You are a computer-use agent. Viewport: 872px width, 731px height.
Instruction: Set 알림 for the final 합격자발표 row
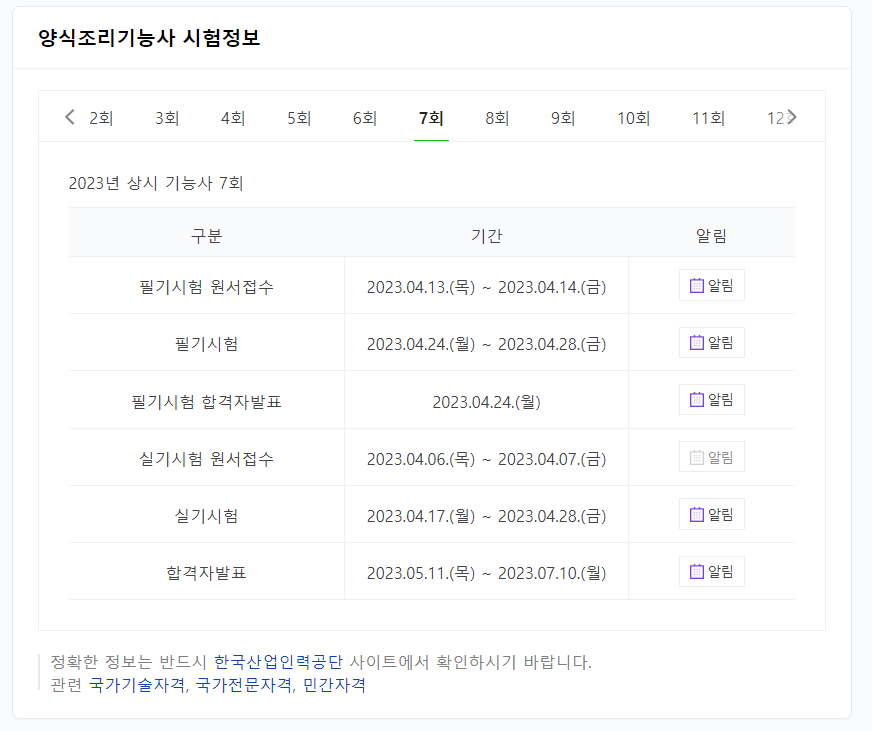pos(711,571)
